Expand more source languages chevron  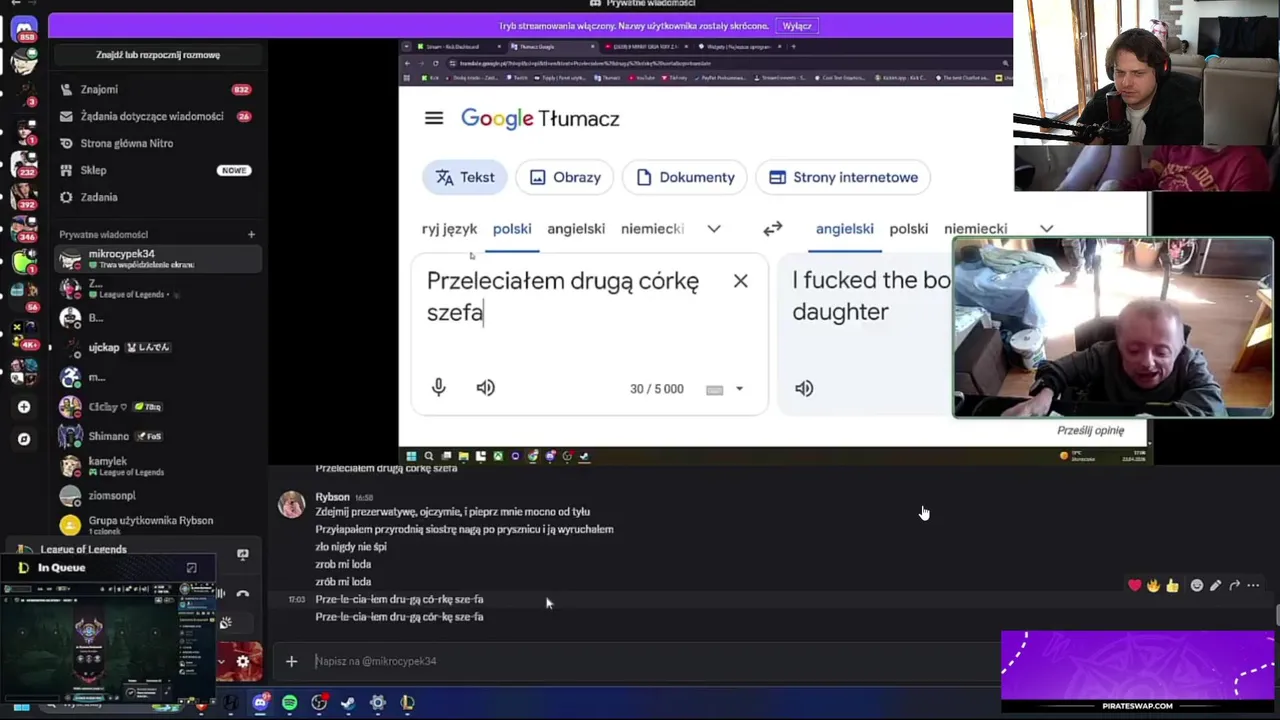[x=714, y=229]
